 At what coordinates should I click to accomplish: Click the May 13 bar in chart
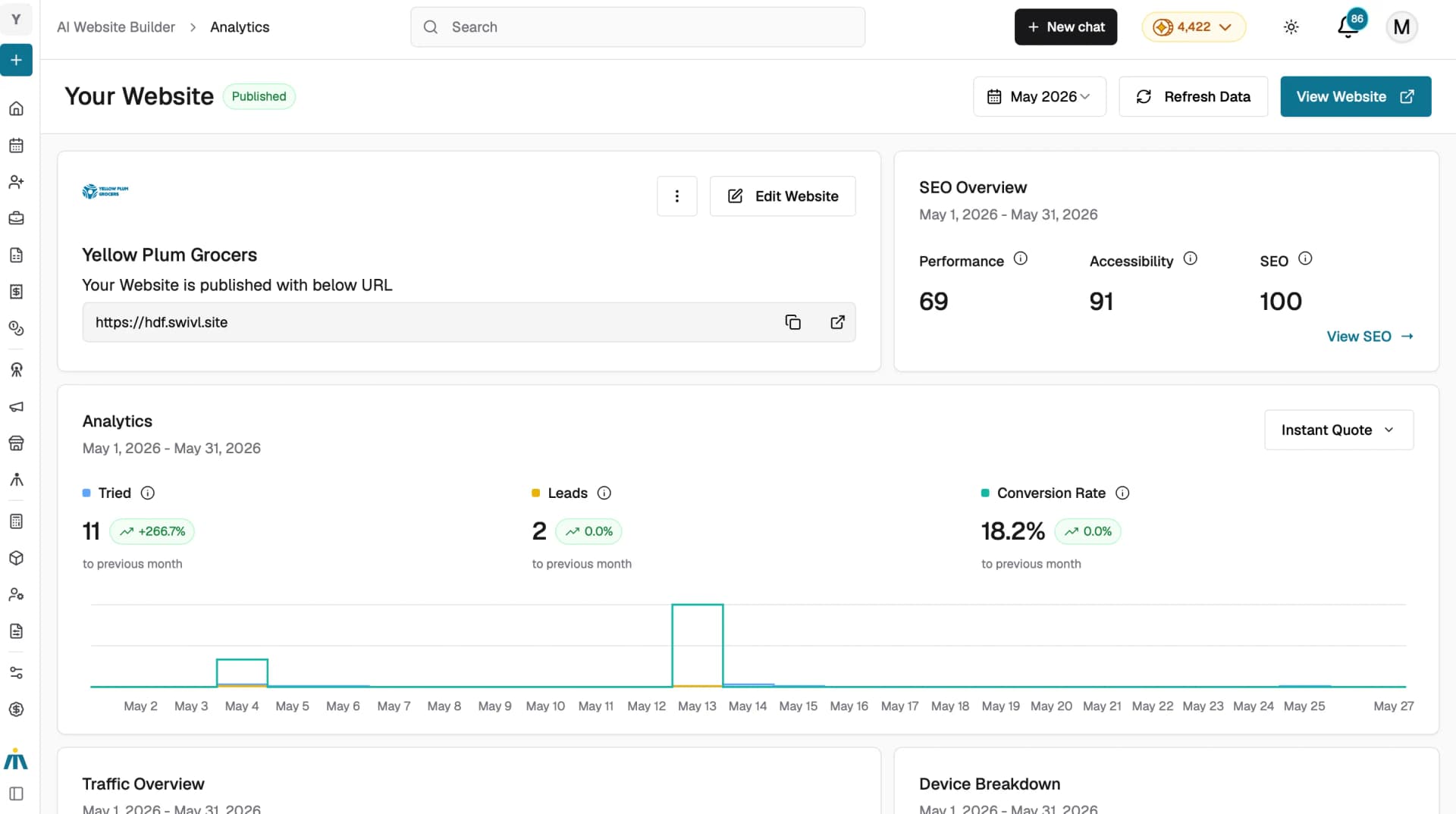[697, 646]
